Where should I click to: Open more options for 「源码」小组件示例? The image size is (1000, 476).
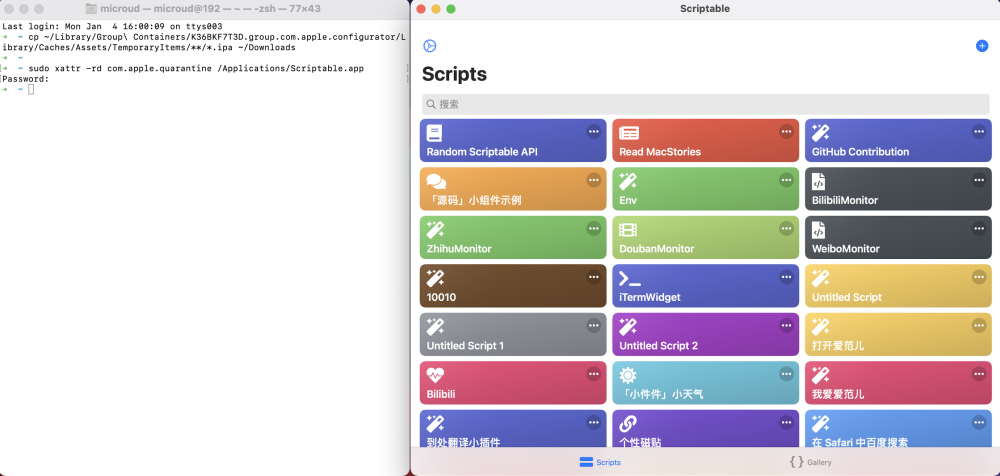[x=594, y=180]
